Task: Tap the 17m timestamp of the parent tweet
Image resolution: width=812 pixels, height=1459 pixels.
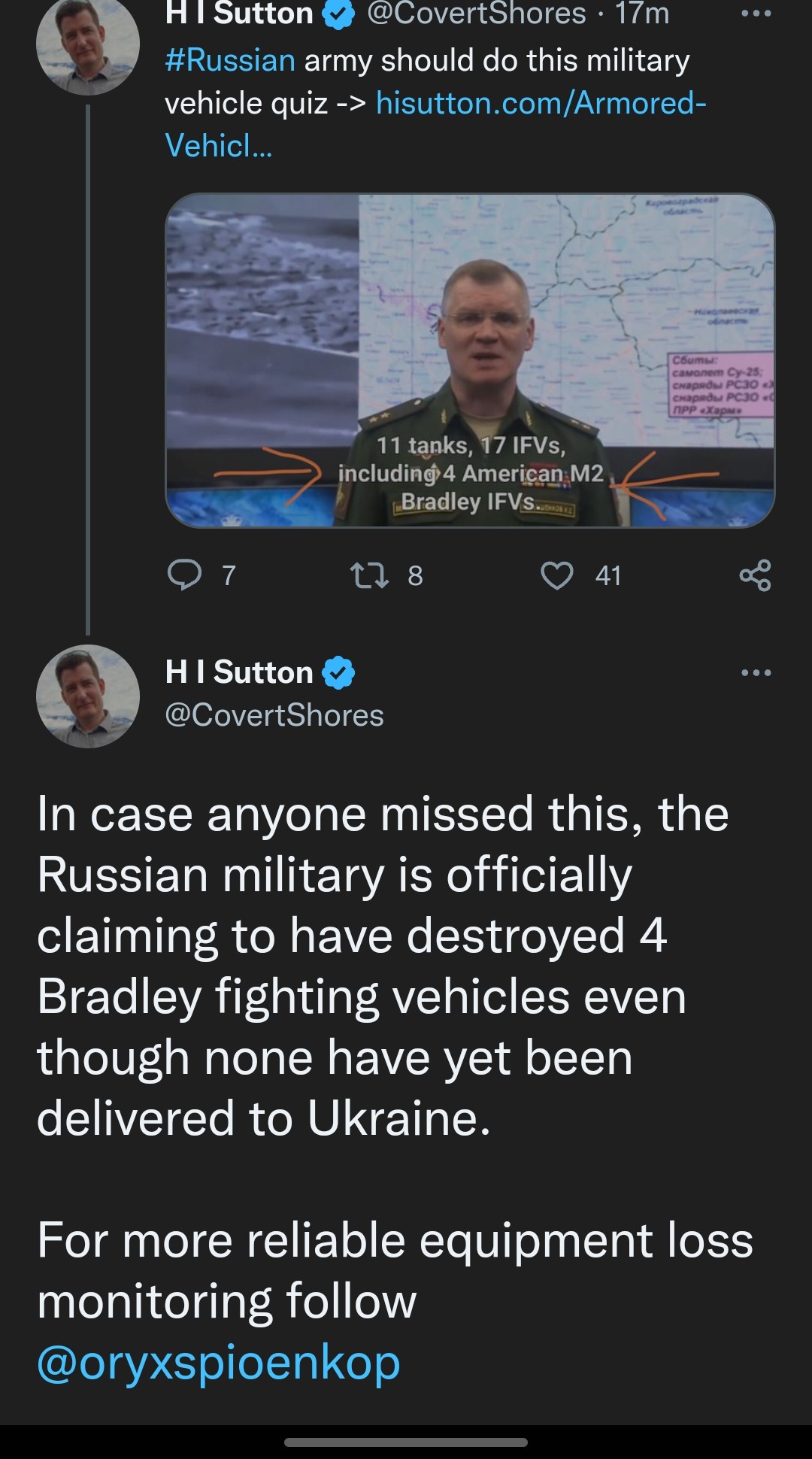Action: click(642, 14)
